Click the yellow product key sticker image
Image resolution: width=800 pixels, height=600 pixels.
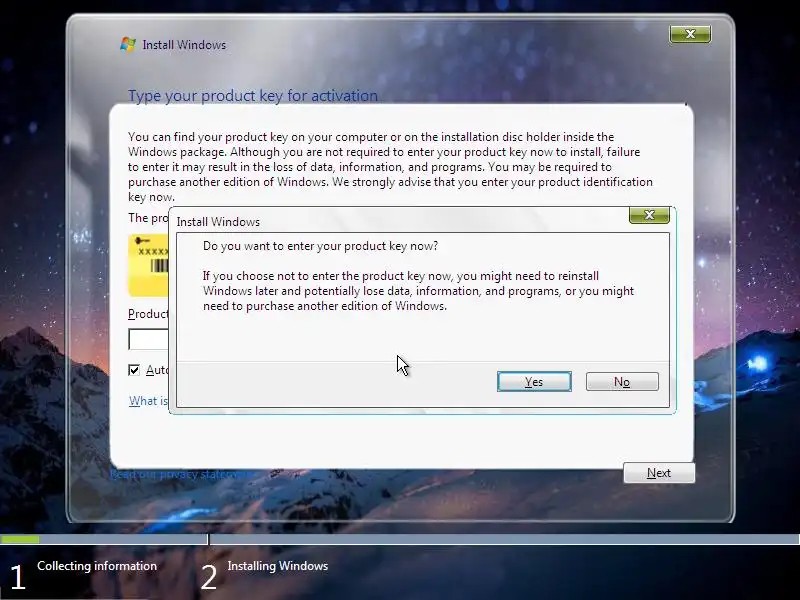[x=148, y=265]
